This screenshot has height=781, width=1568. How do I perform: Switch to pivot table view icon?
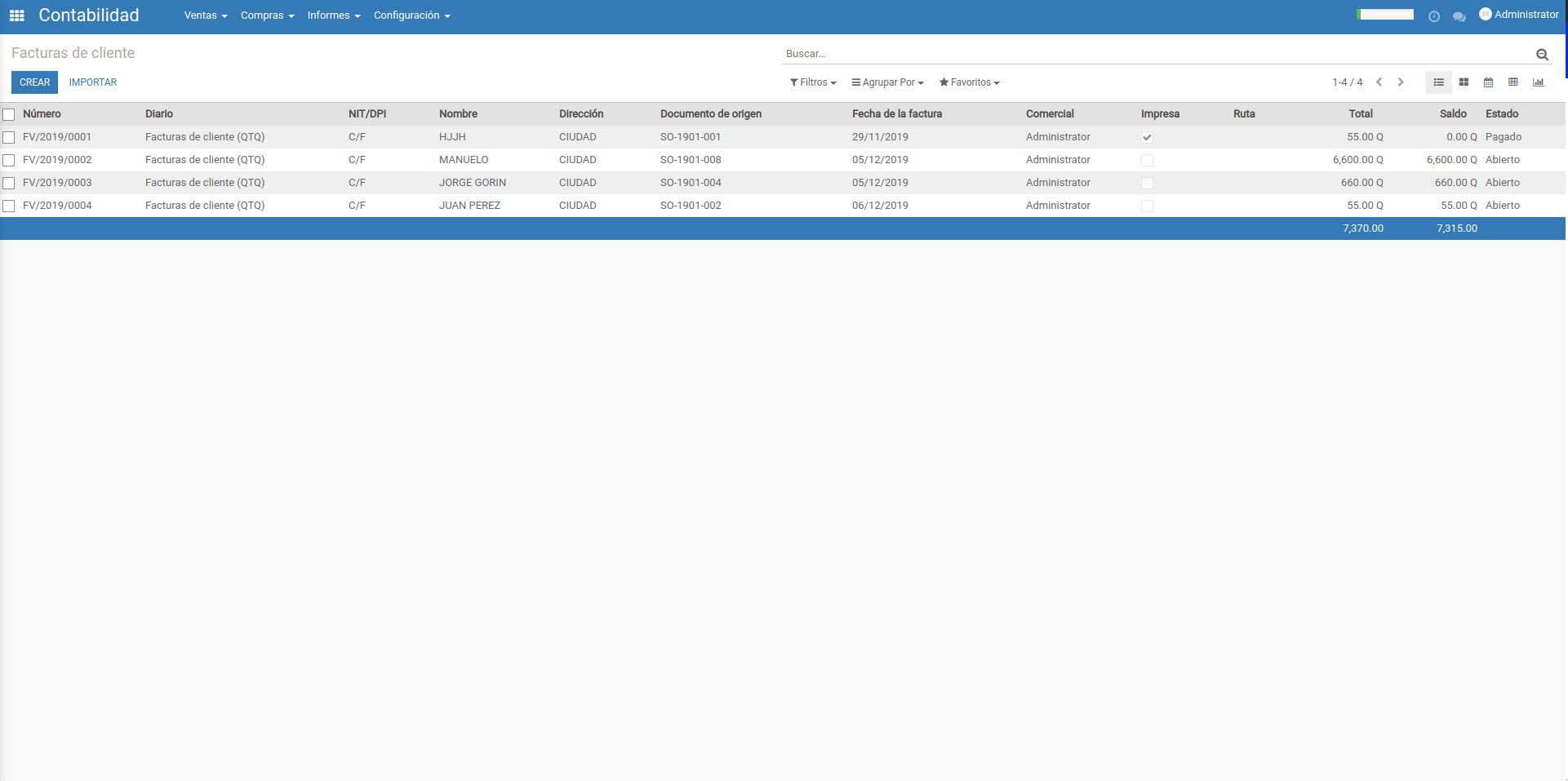pyautogui.click(x=1513, y=82)
